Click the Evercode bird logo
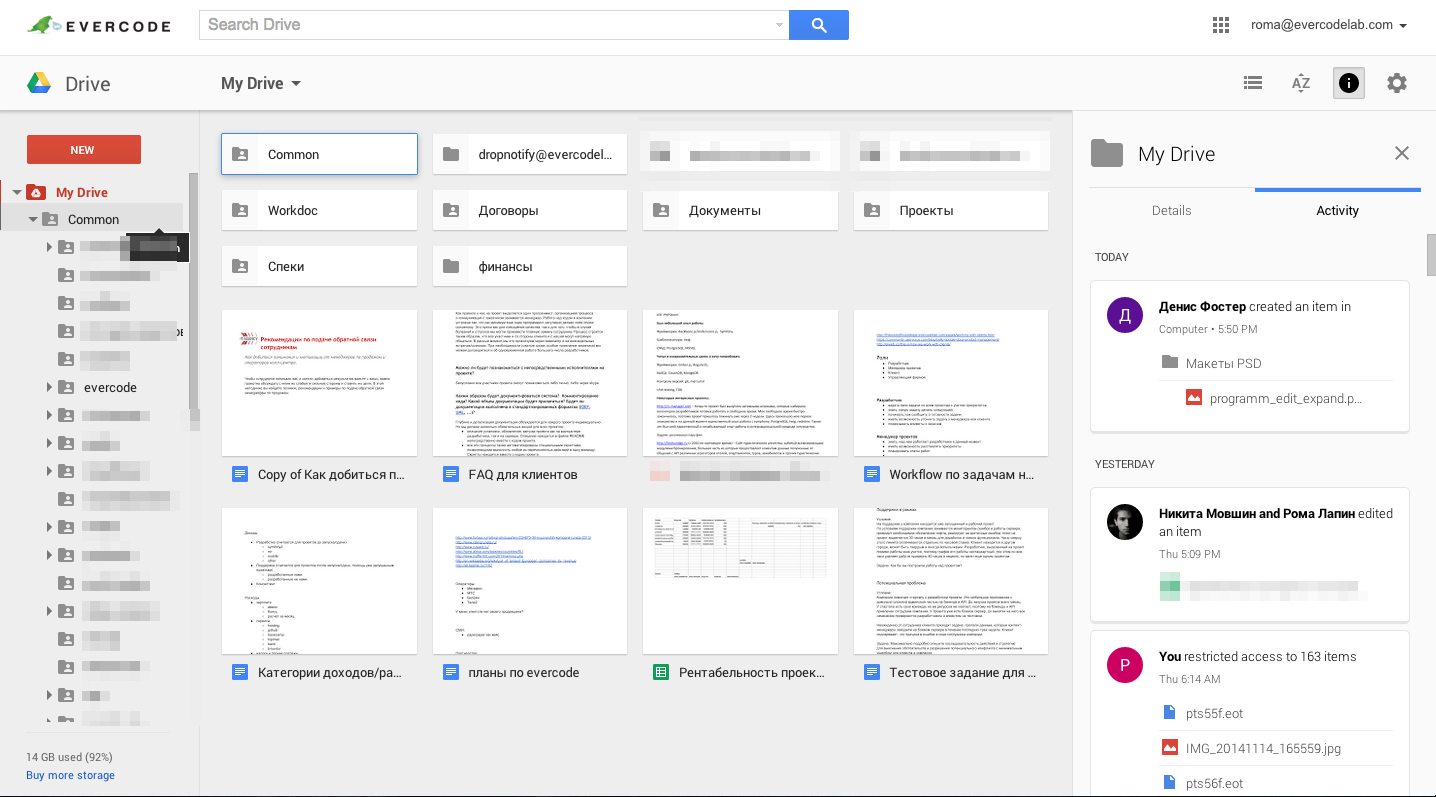Screen dimensions: 1436x797 tap(41, 25)
